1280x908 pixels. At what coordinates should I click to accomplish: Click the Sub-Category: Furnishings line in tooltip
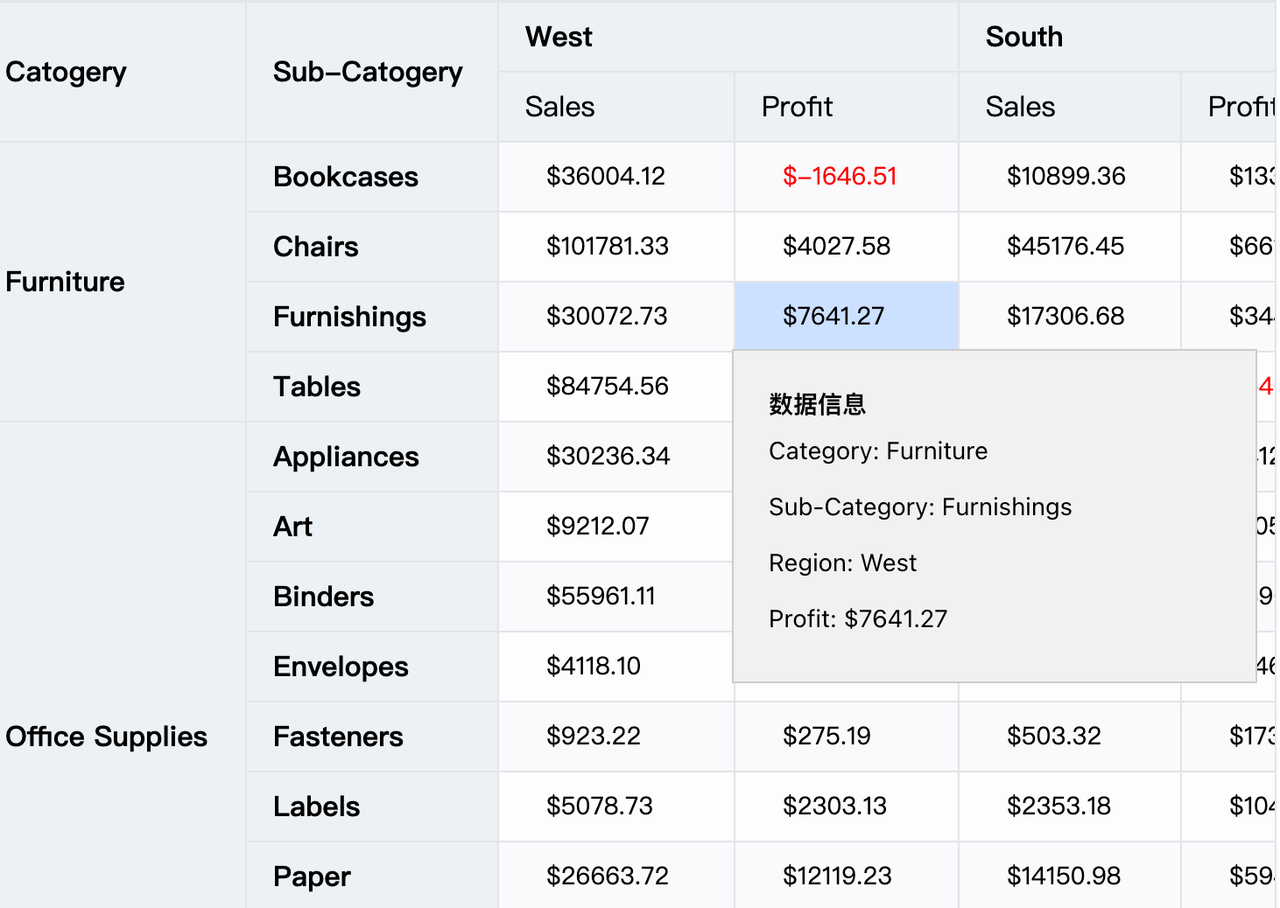click(x=920, y=507)
